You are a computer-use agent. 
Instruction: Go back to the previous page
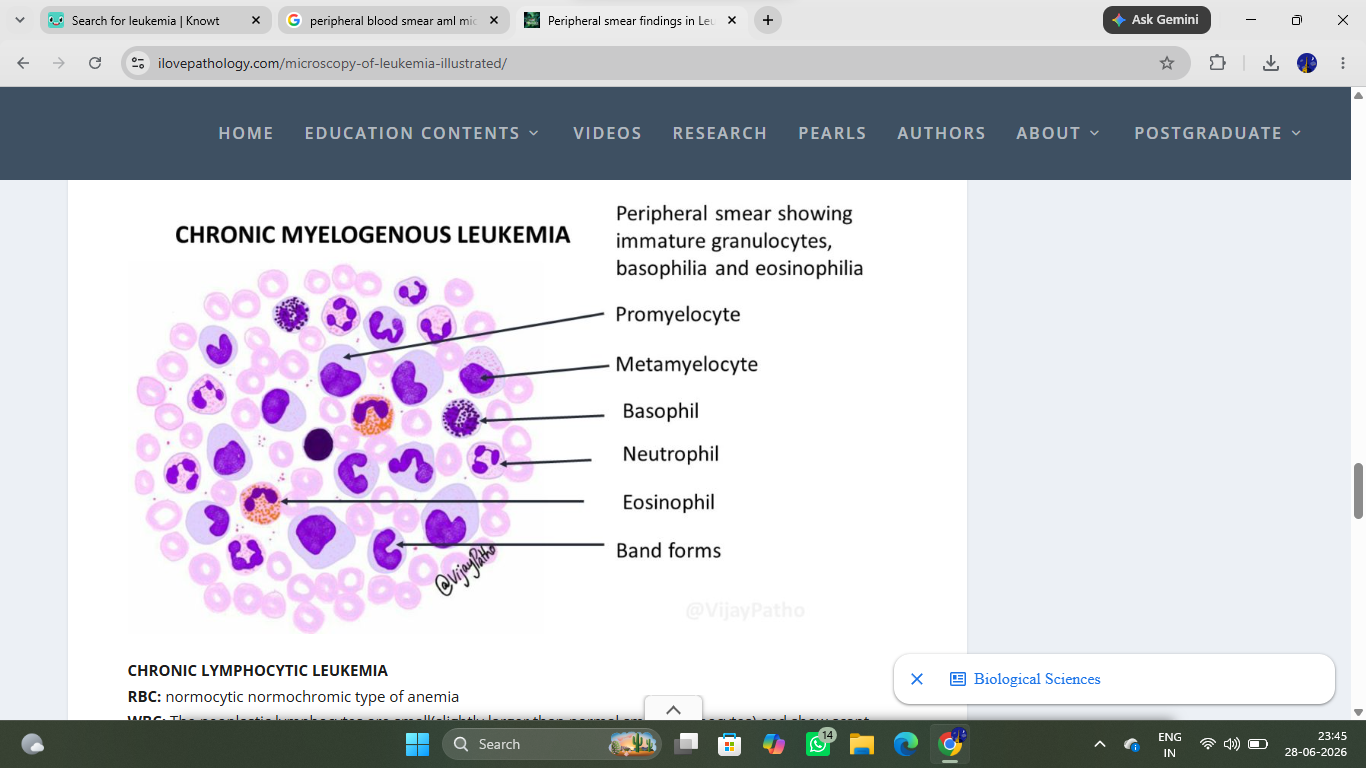[x=24, y=63]
